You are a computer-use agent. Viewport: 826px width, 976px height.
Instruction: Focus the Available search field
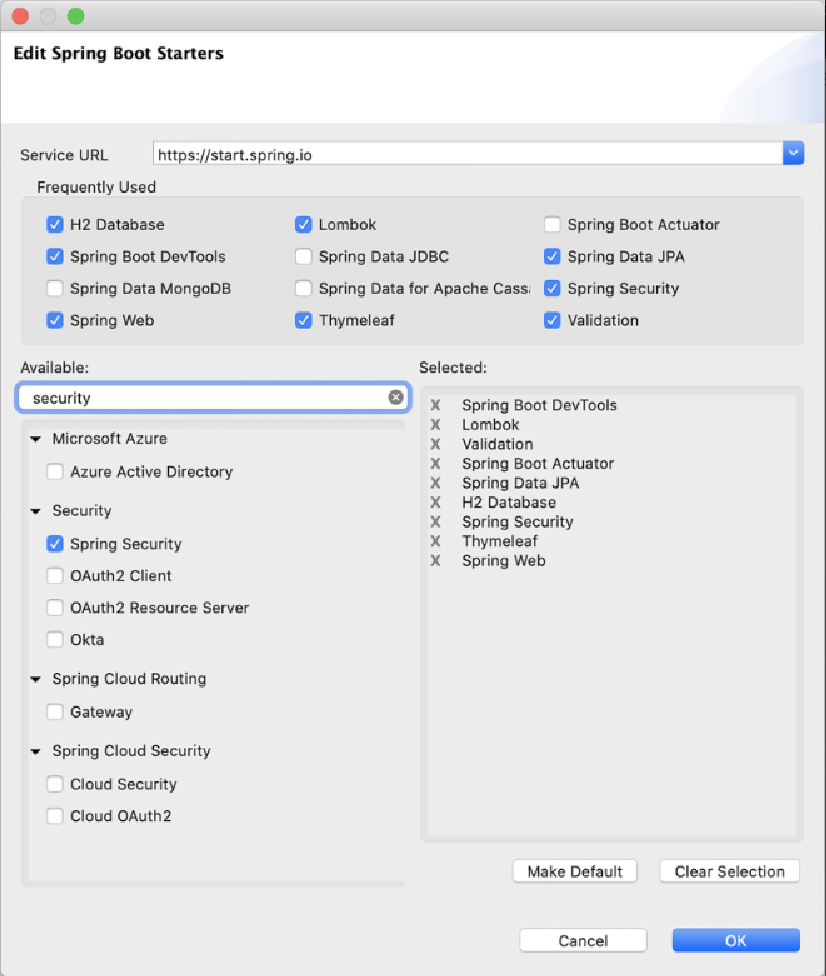(213, 397)
